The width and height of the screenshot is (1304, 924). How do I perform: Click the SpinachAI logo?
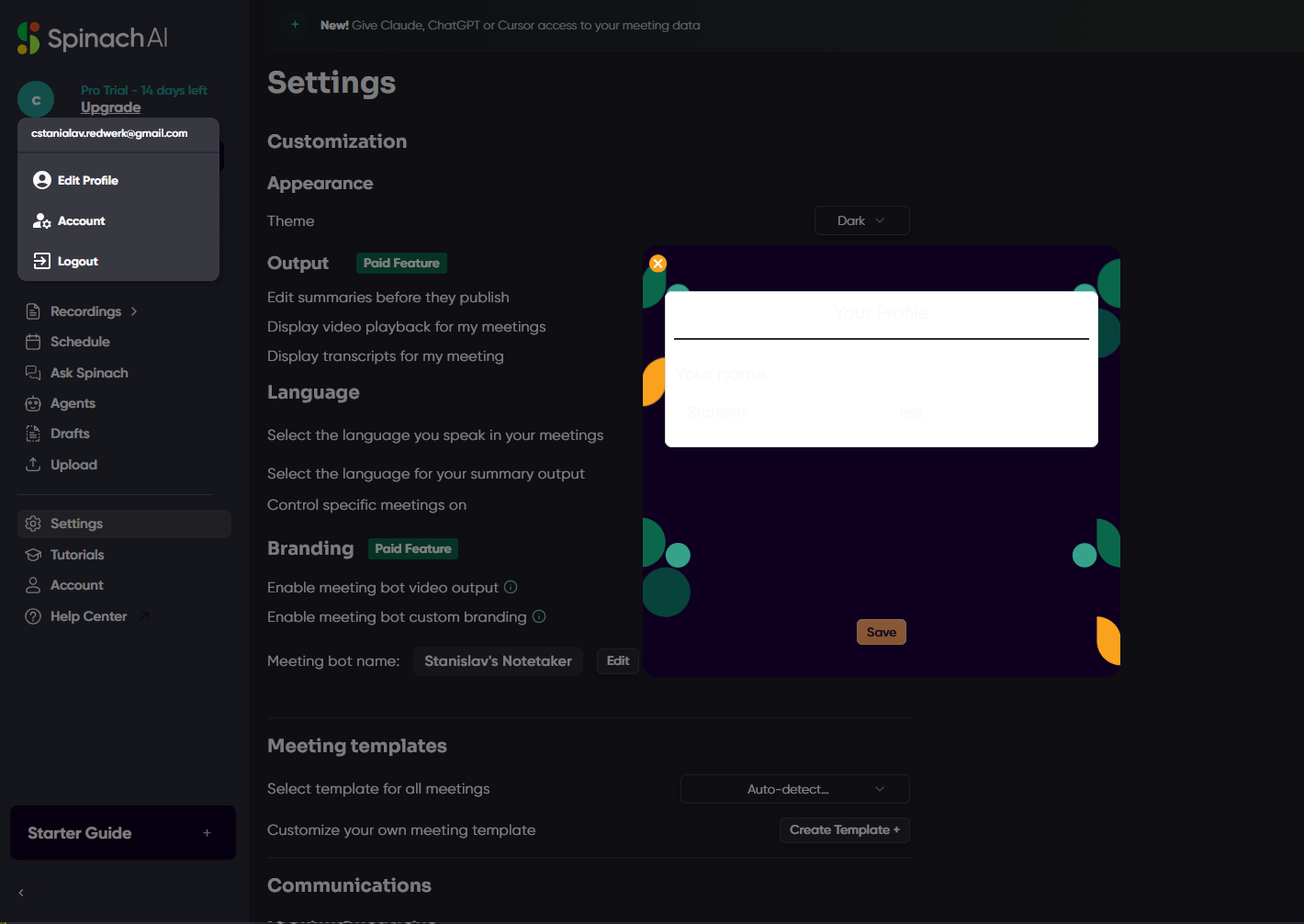tap(92, 38)
